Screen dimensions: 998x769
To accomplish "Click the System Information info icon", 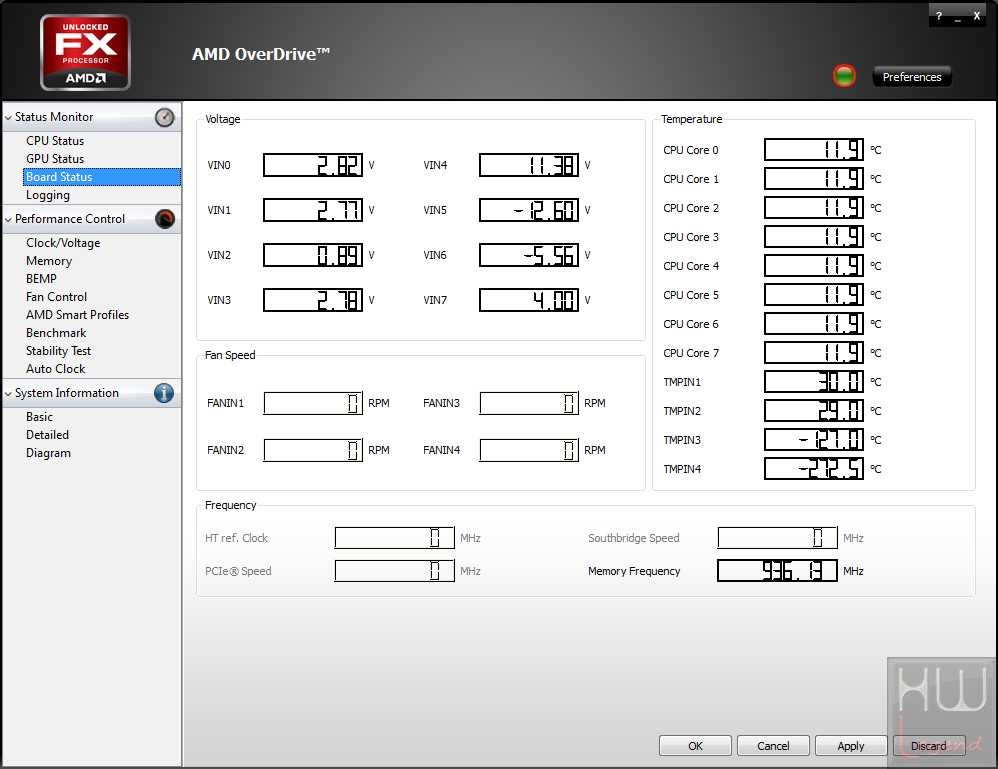I will (164, 393).
